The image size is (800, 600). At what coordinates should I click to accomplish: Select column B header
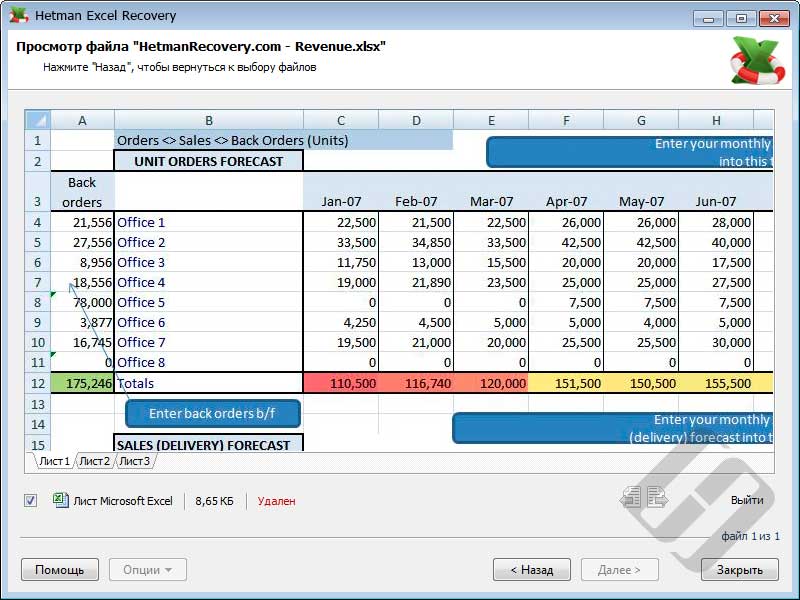click(x=209, y=120)
